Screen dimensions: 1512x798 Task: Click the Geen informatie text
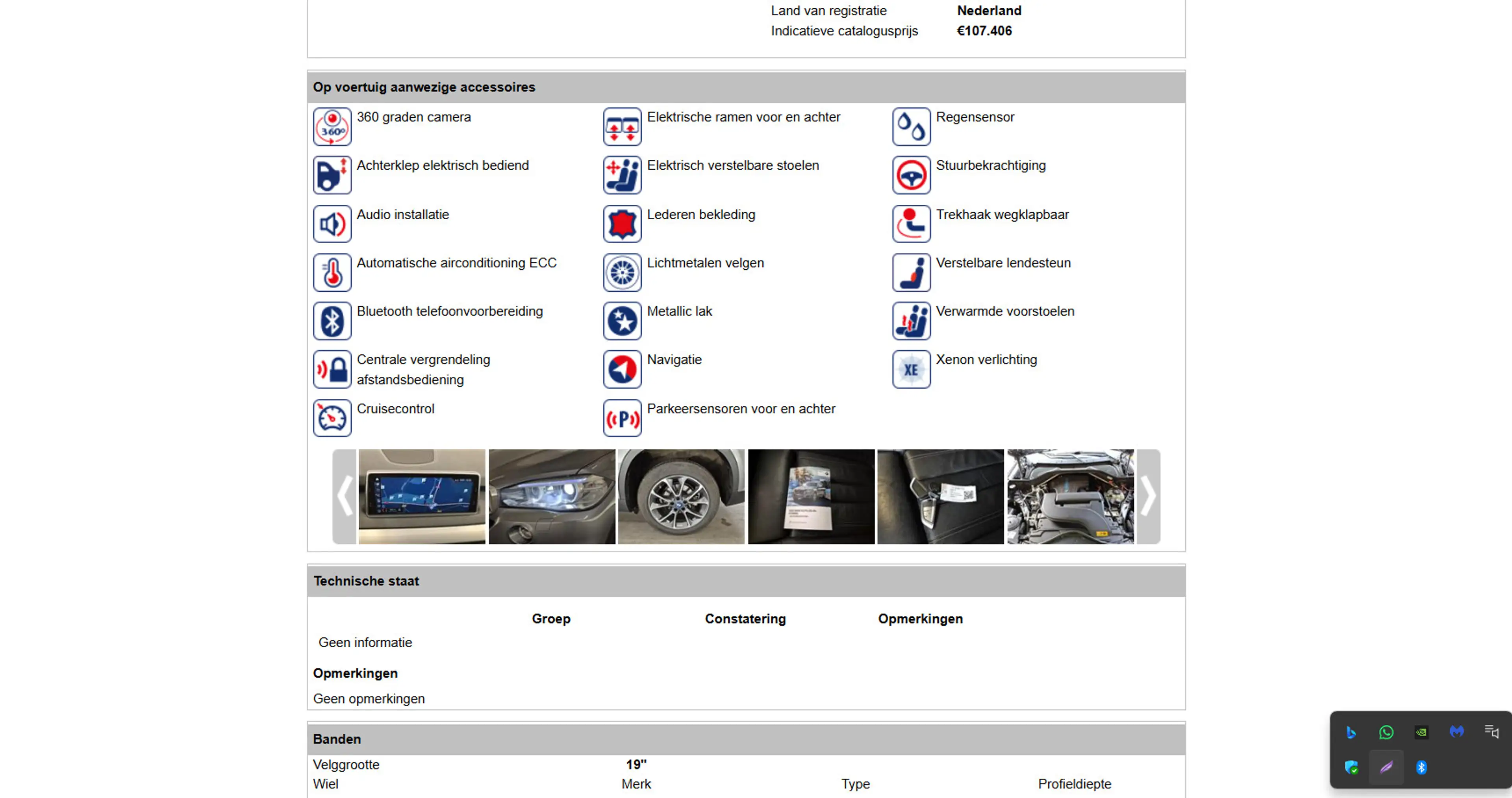pos(365,642)
